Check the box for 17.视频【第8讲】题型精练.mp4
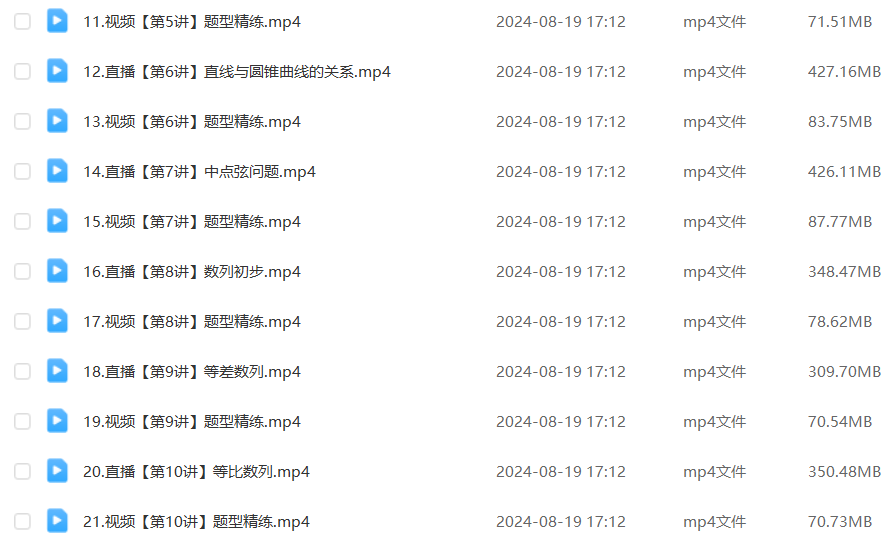Image resolution: width=886 pixels, height=535 pixels. tap(23, 321)
